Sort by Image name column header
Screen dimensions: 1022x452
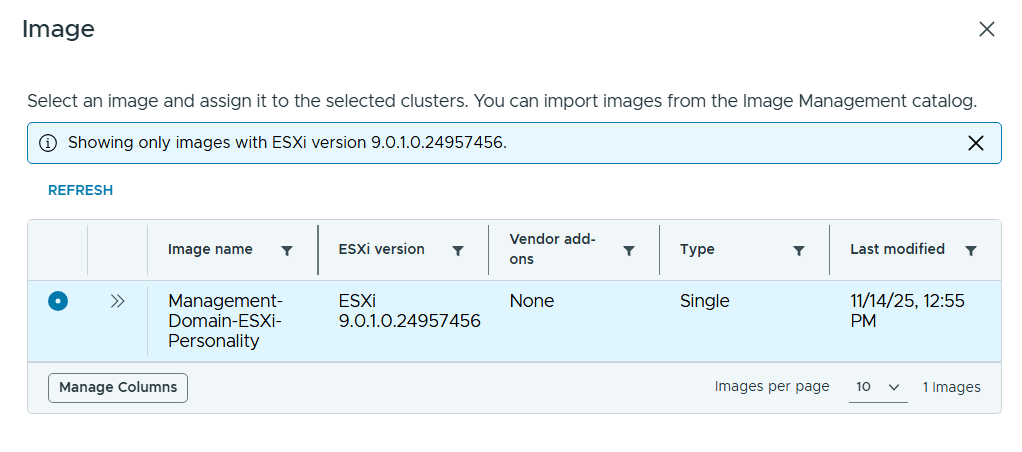click(x=210, y=250)
